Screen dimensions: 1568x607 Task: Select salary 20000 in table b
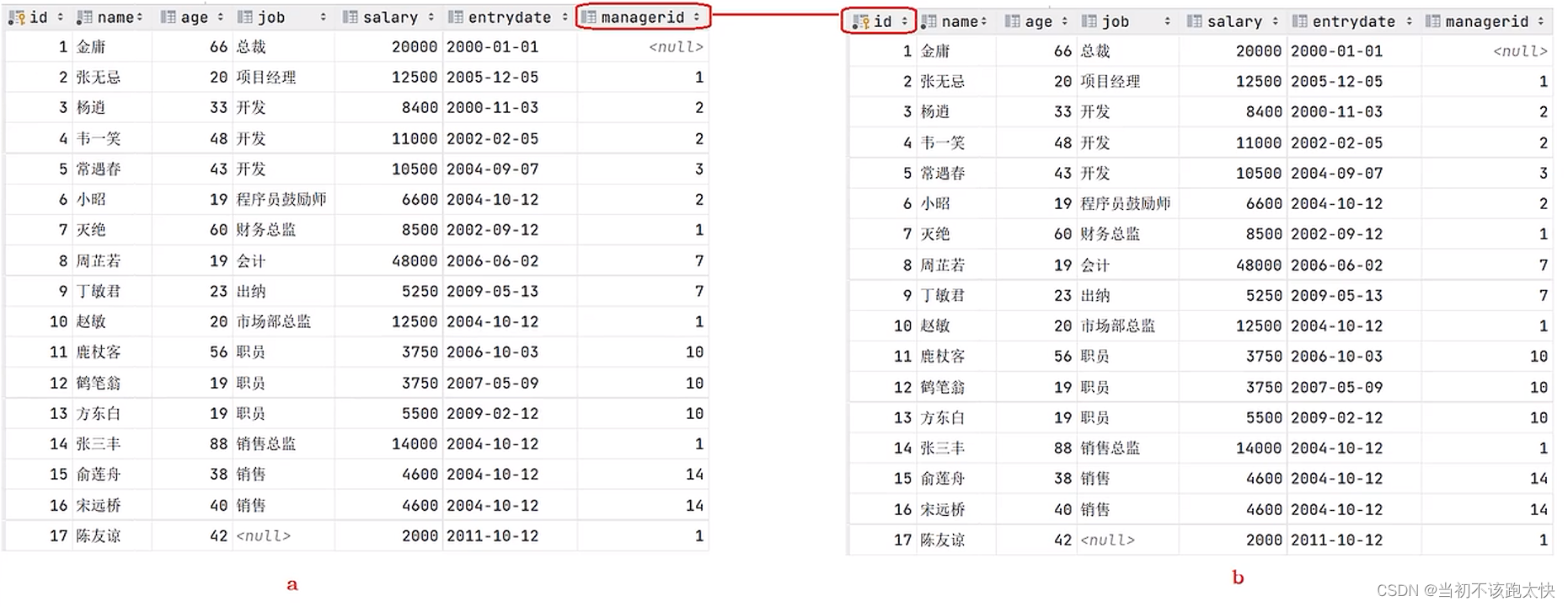tap(1259, 51)
